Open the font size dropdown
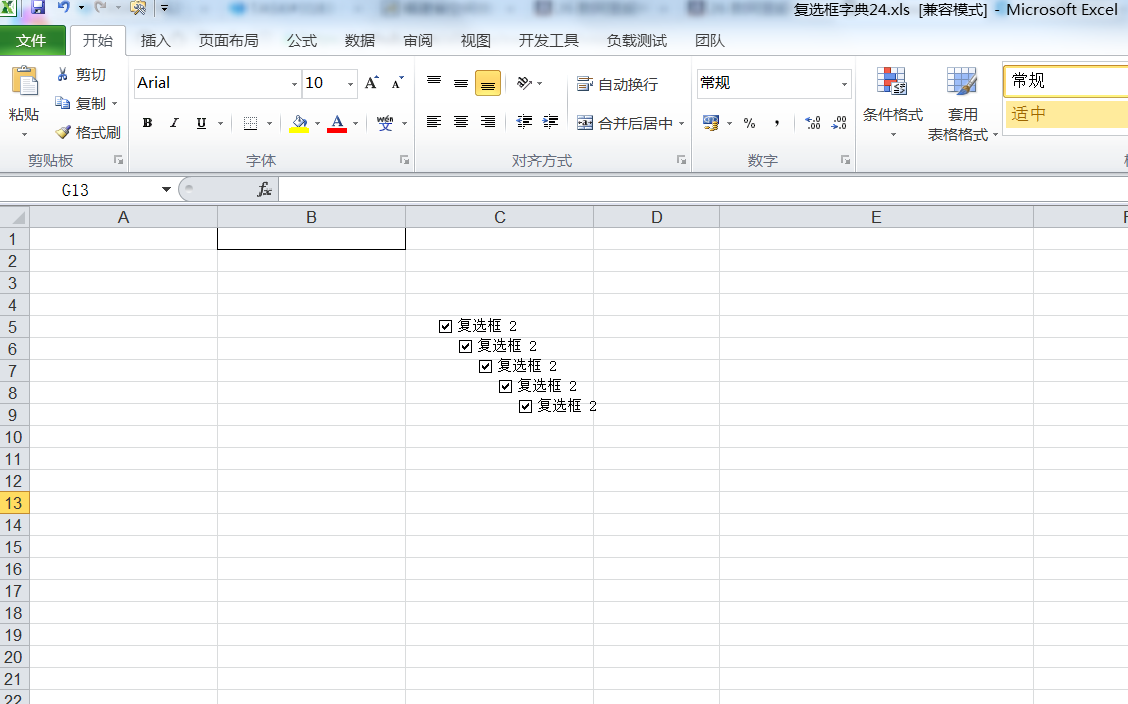This screenshot has width=1128, height=704. [350, 84]
